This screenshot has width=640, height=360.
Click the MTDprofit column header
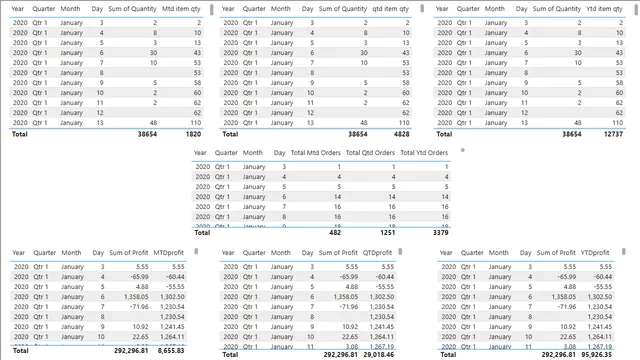click(169, 253)
